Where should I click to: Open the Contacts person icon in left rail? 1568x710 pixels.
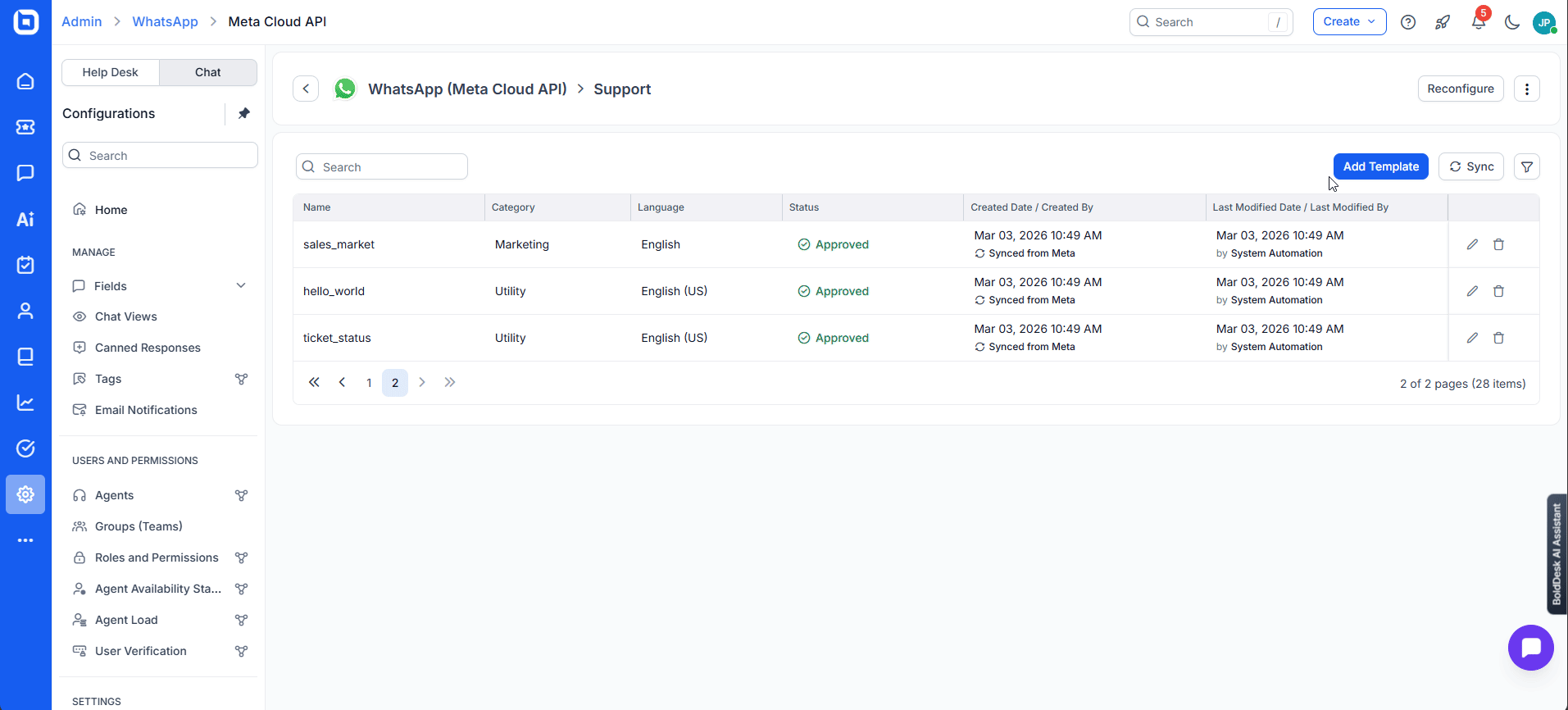tap(25, 311)
